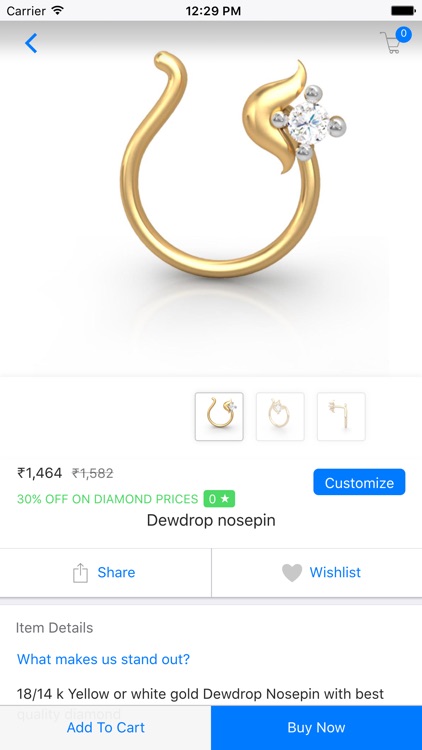Screen dimensions: 422x750
Task: Open What makes us stand out link
Action: click(x=103, y=659)
